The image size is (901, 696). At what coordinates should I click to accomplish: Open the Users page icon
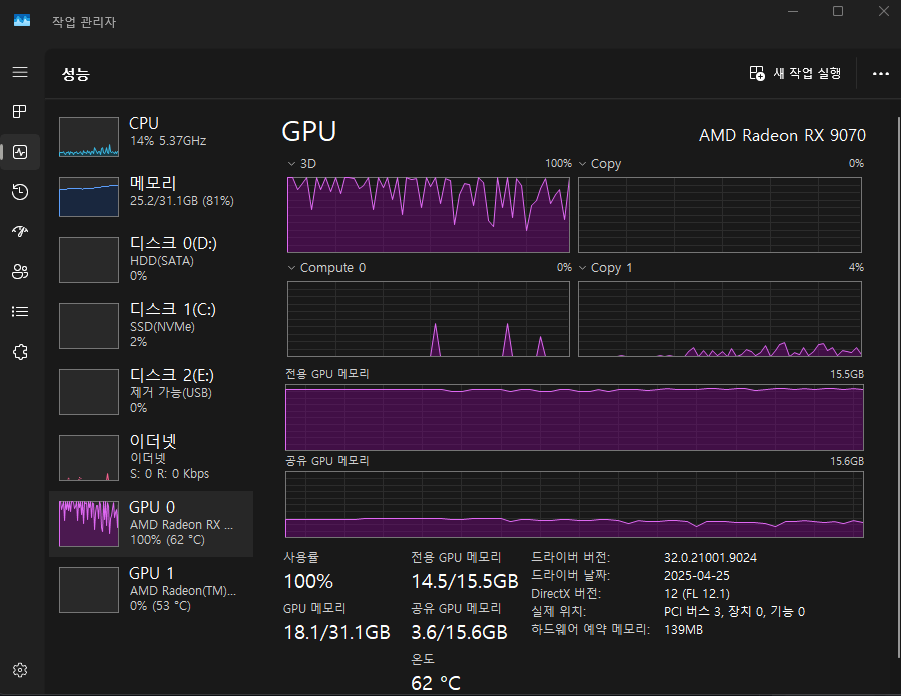pyautogui.click(x=20, y=271)
